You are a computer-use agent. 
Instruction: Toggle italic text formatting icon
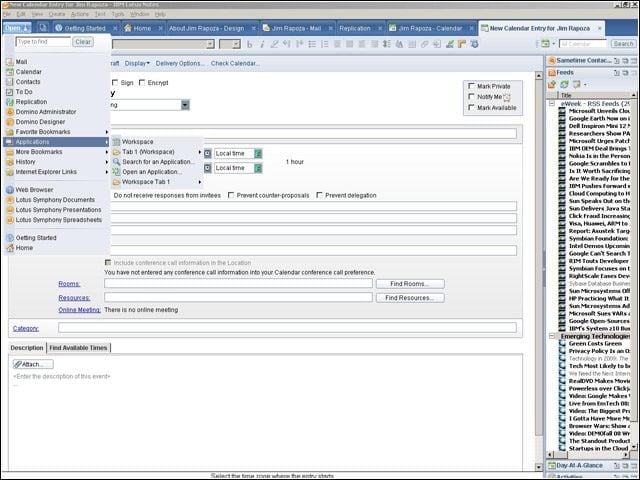pos(262,44)
